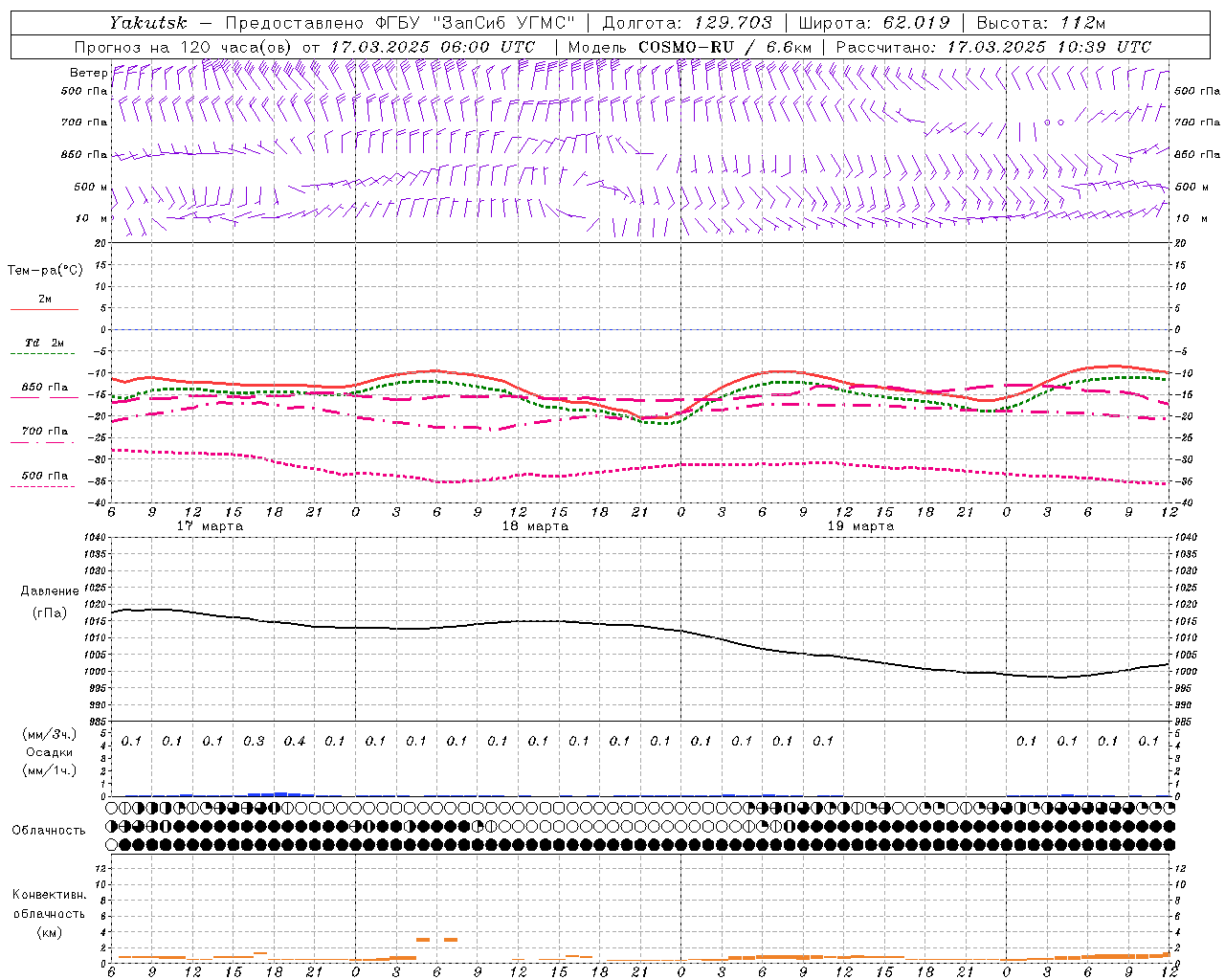Click the Рассчитано: 17.03.2025 10:39 UTC text
This screenshot has height=980, width=1225.
tap(993, 47)
